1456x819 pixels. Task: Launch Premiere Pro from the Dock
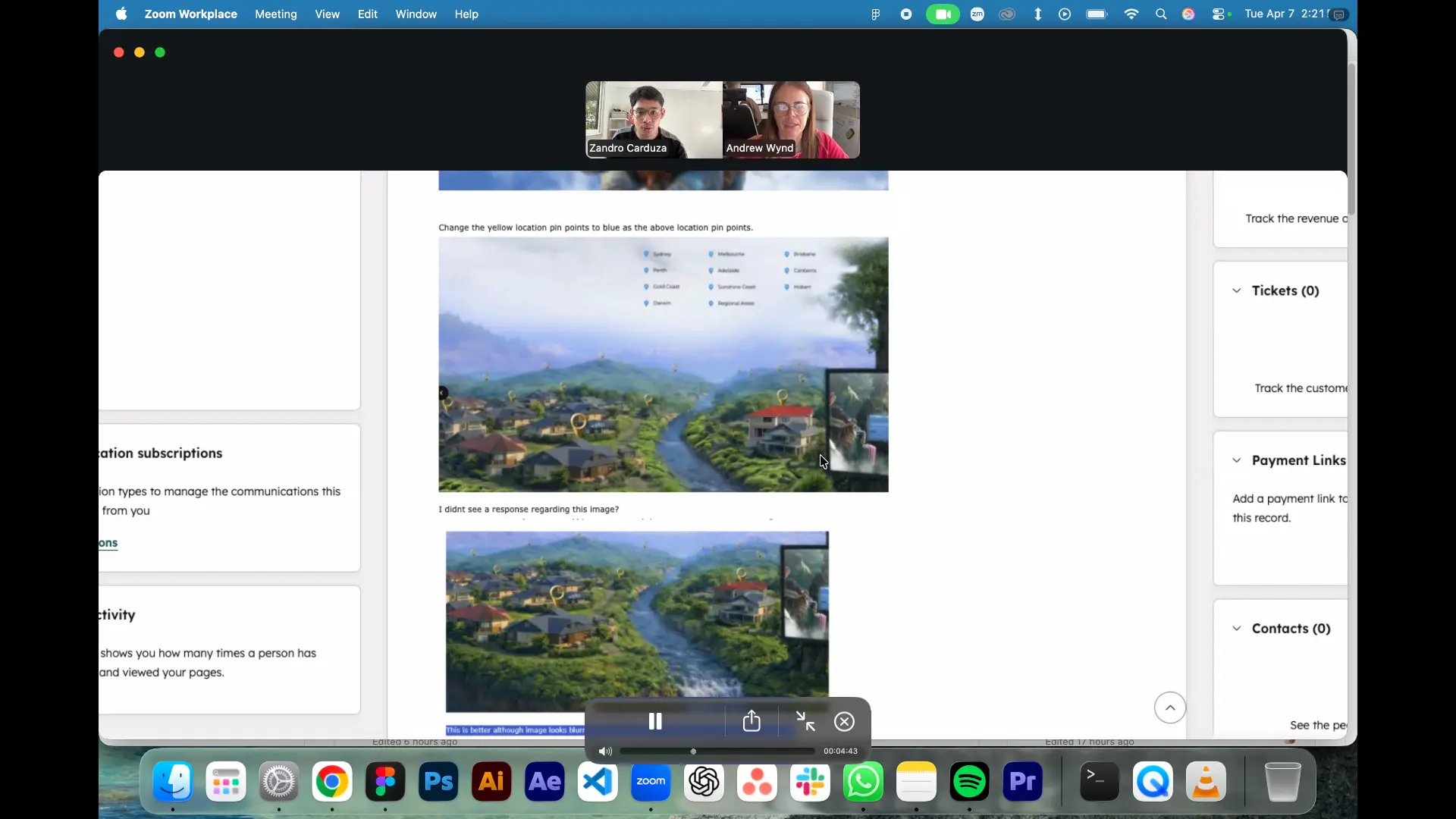(1023, 781)
